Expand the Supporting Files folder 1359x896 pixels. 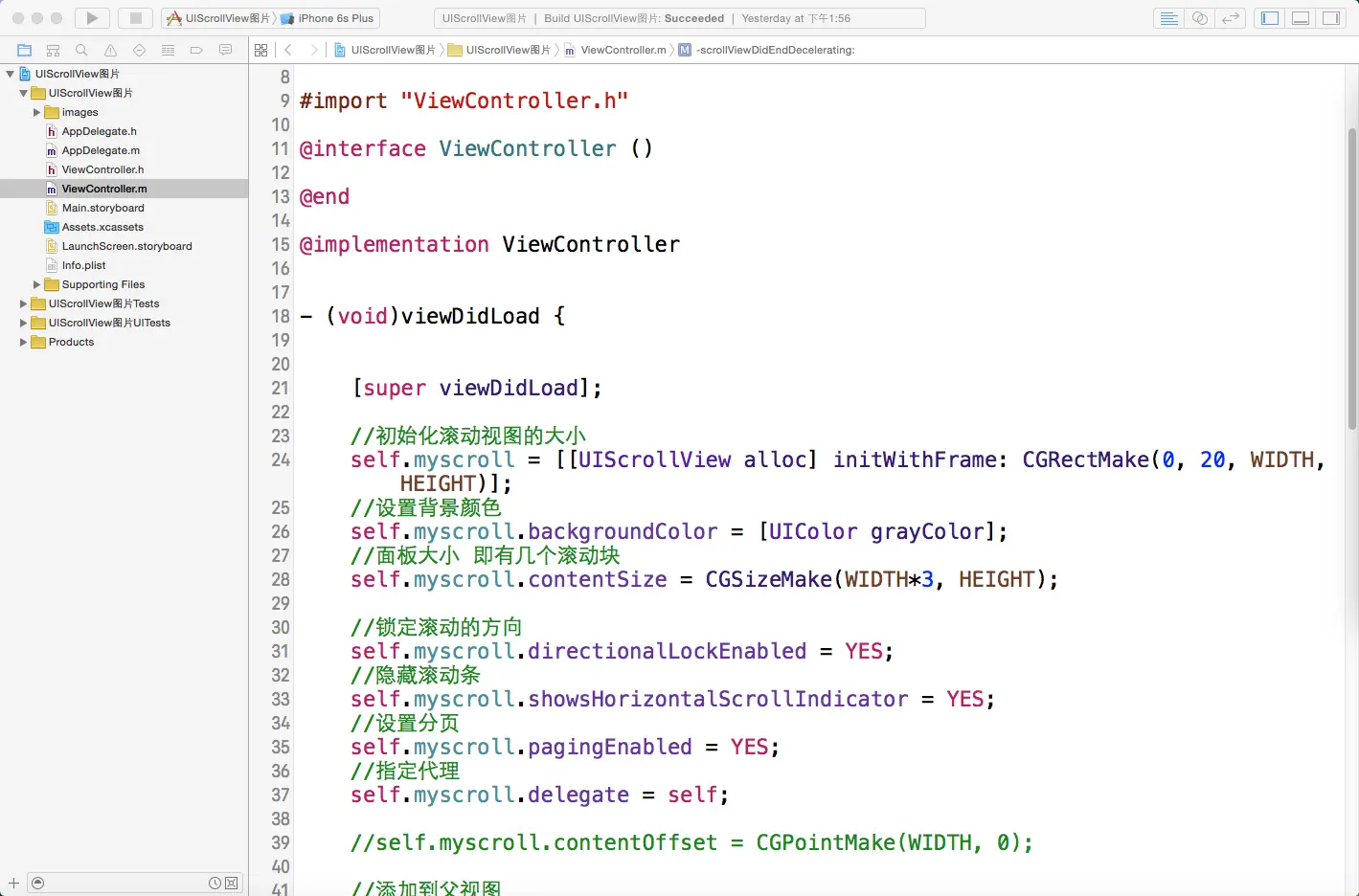(x=37, y=284)
